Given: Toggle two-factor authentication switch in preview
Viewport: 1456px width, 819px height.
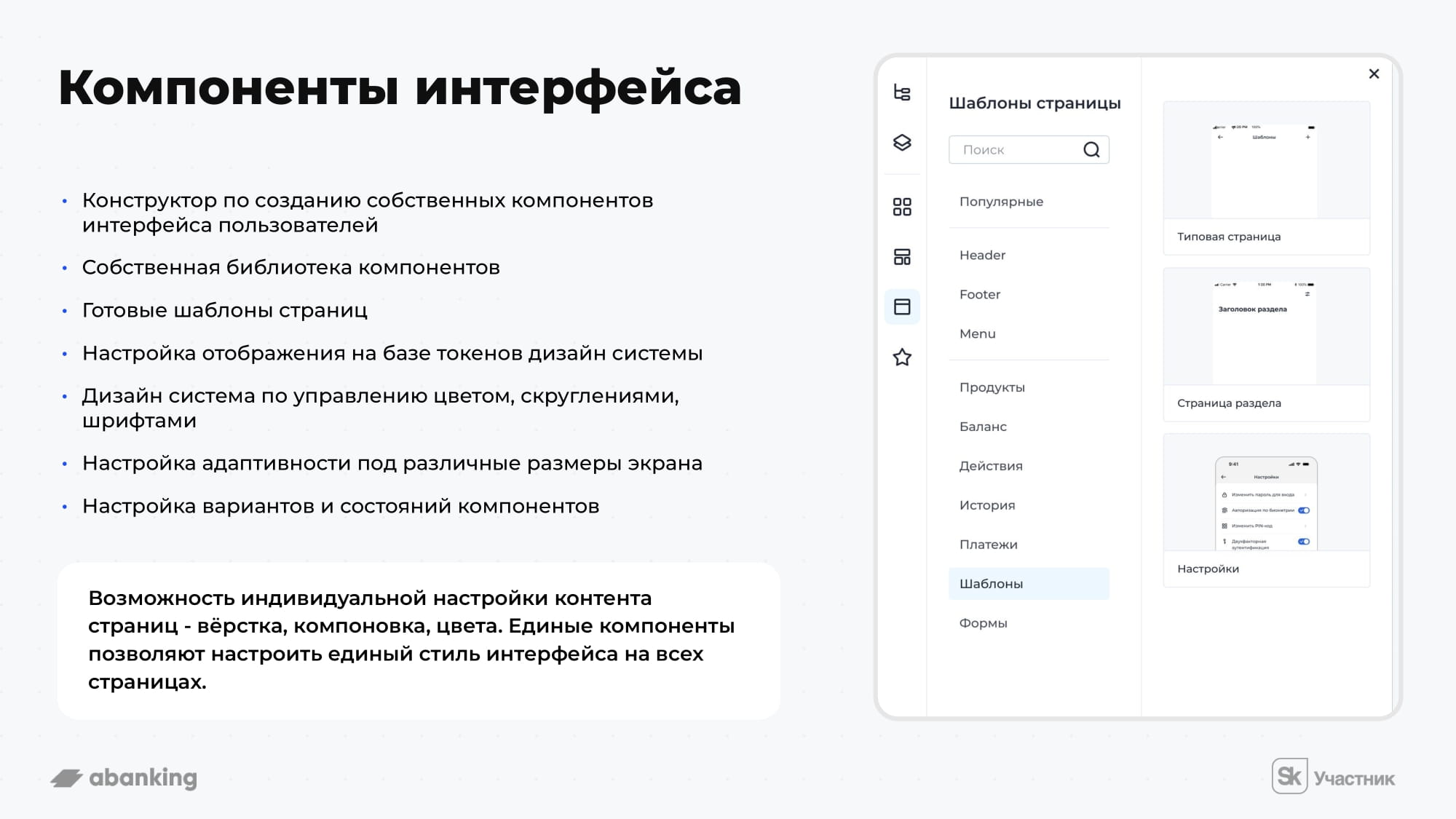Looking at the screenshot, I should coord(1303,542).
